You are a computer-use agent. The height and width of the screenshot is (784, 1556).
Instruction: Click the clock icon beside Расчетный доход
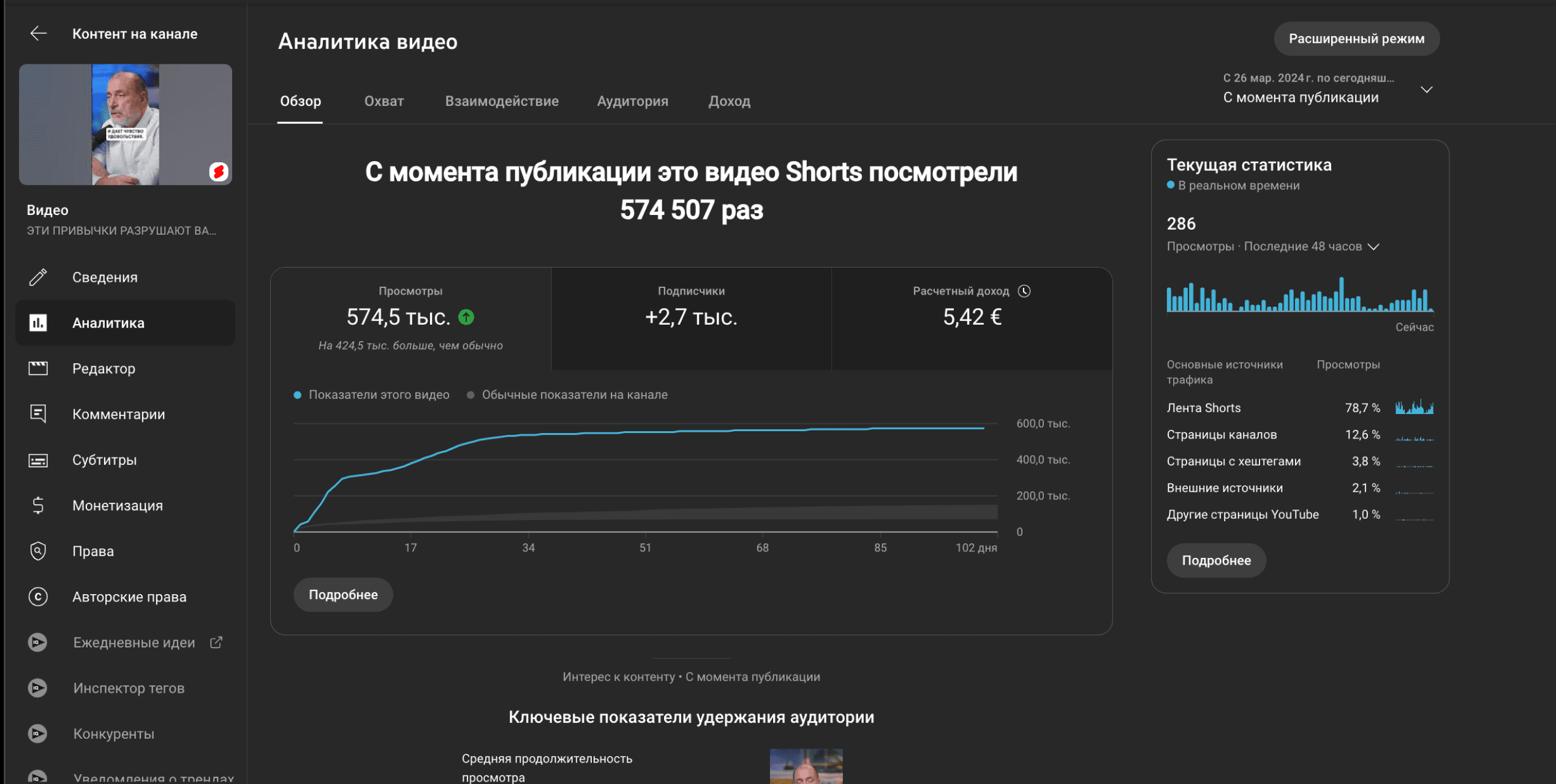[1024, 292]
